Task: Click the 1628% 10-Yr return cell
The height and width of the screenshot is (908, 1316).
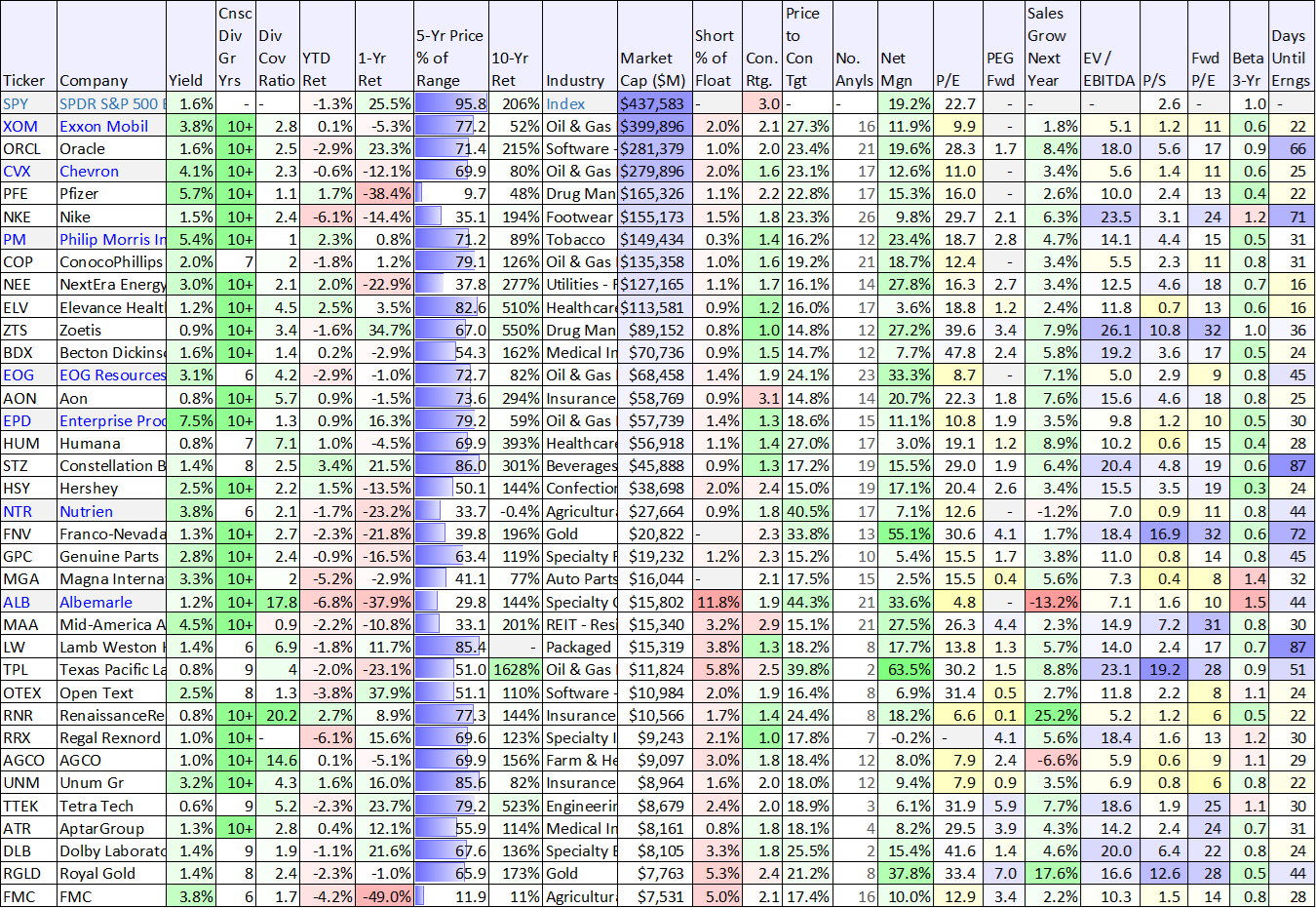Action: click(516, 669)
